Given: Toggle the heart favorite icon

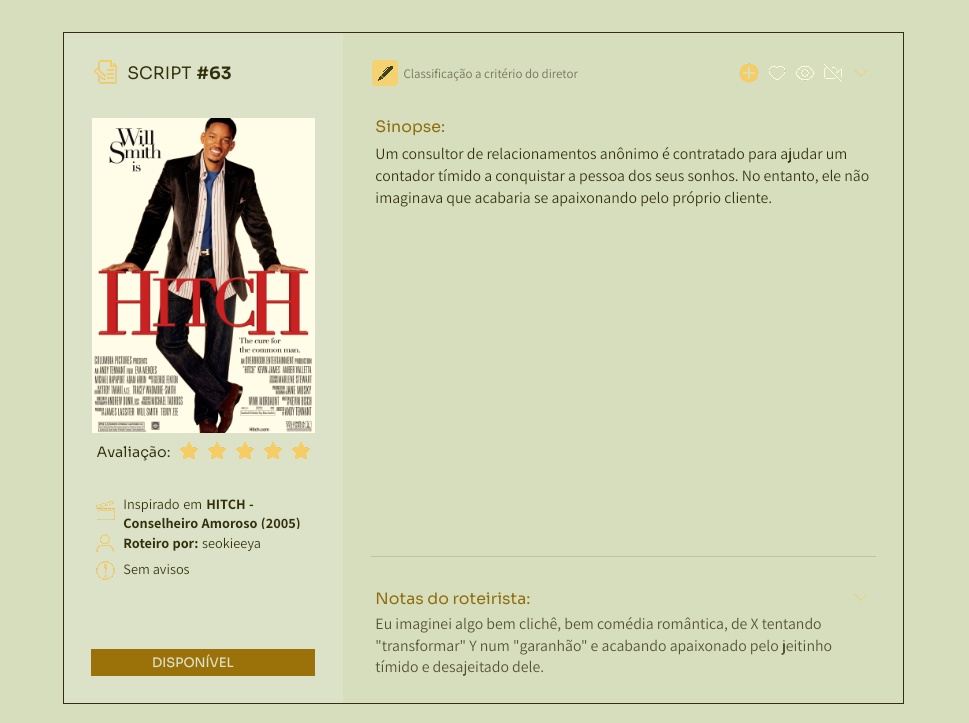Looking at the screenshot, I should (x=777, y=73).
